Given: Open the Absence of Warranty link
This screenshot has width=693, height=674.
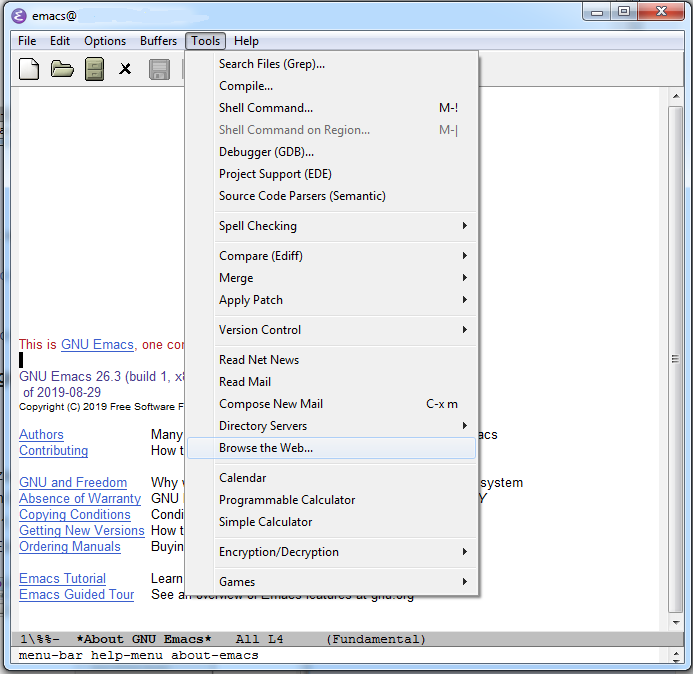Looking at the screenshot, I should pos(80,499).
